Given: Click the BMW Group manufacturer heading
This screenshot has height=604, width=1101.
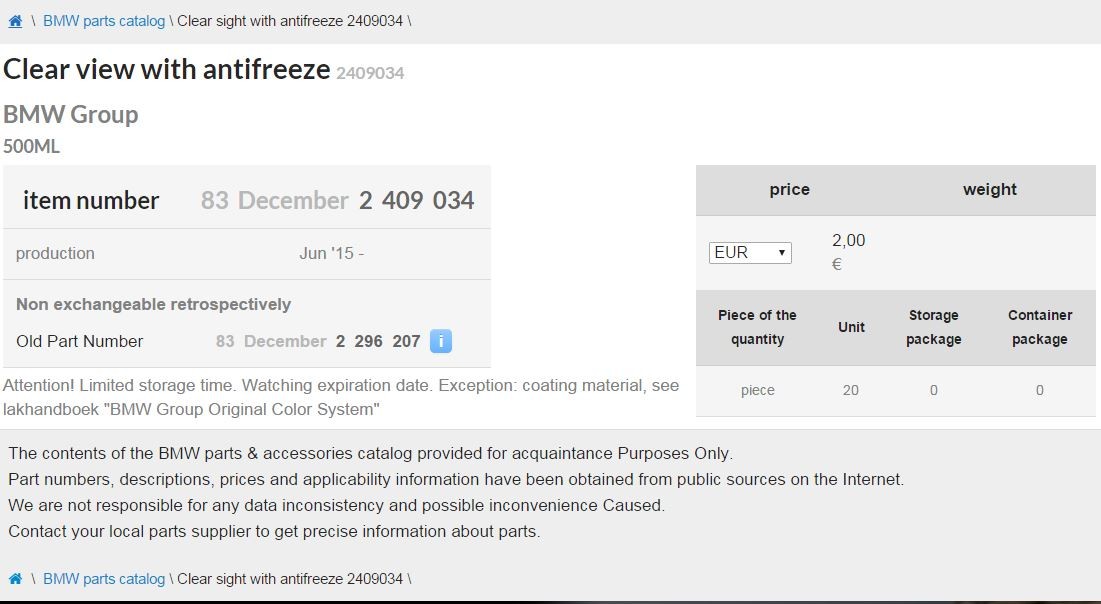Looking at the screenshot, I should pos(70,114).
